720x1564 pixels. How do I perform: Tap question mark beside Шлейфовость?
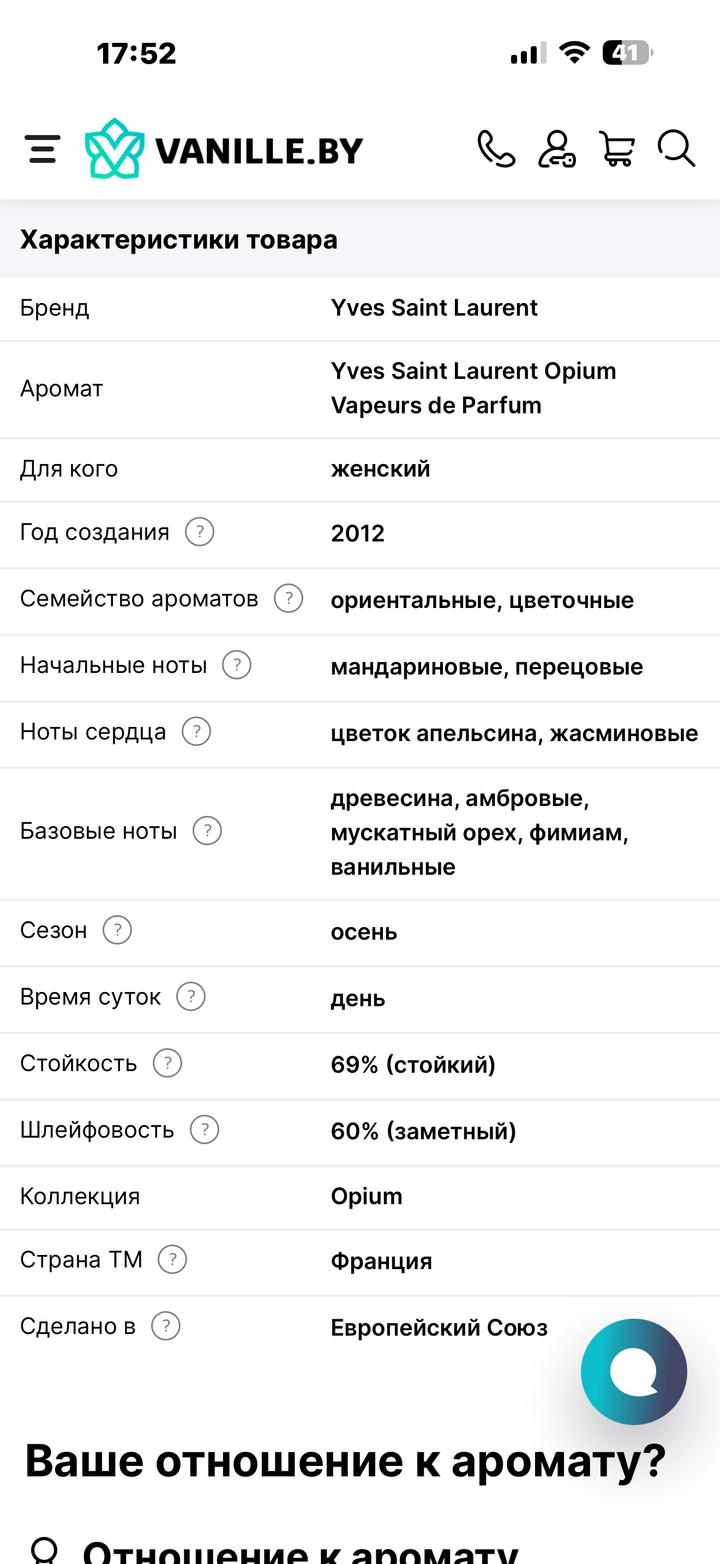(x=204, y=1130)
